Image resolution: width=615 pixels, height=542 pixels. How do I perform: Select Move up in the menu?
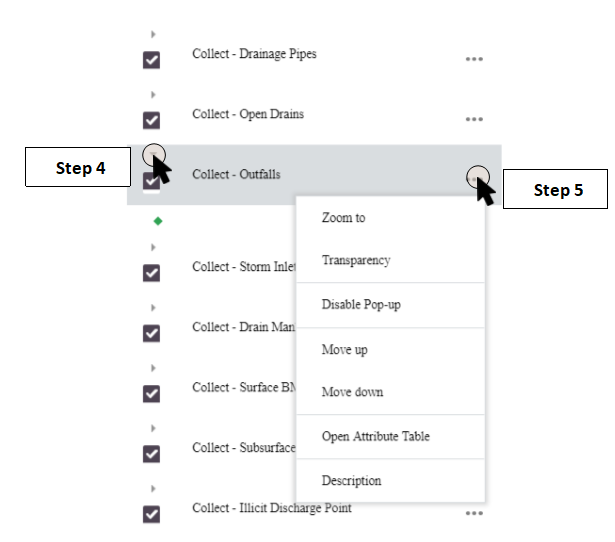(344, 350)
